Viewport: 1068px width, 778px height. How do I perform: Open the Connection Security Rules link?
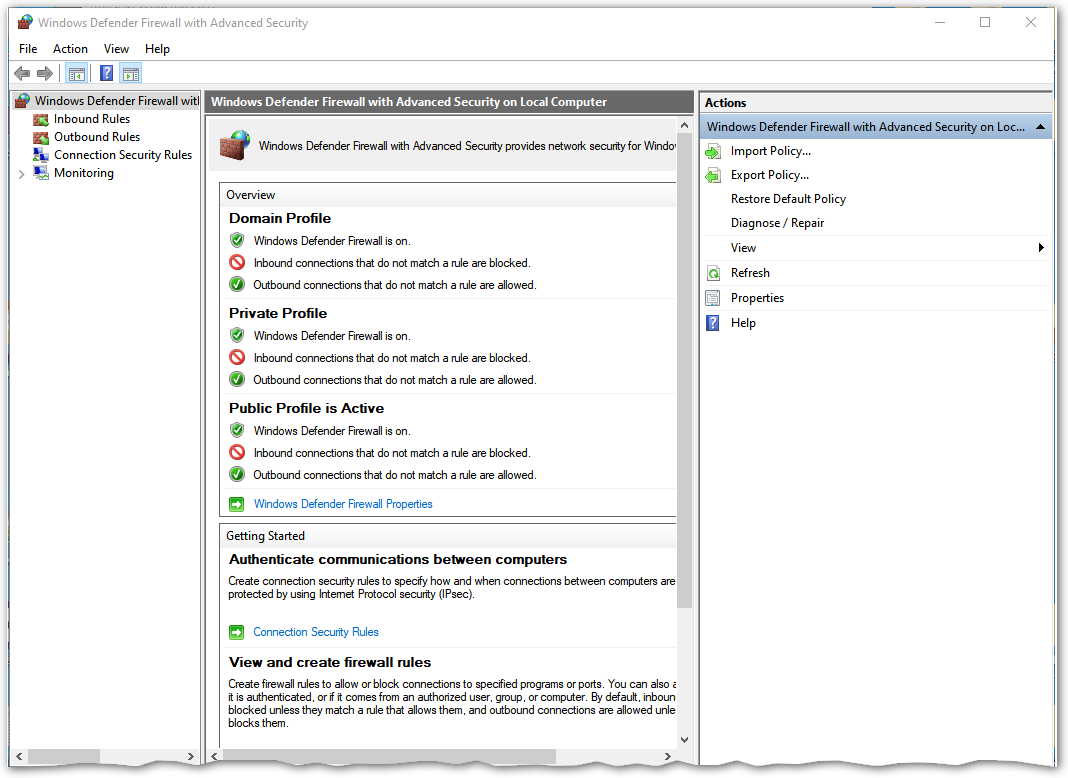tap(316, 632)
